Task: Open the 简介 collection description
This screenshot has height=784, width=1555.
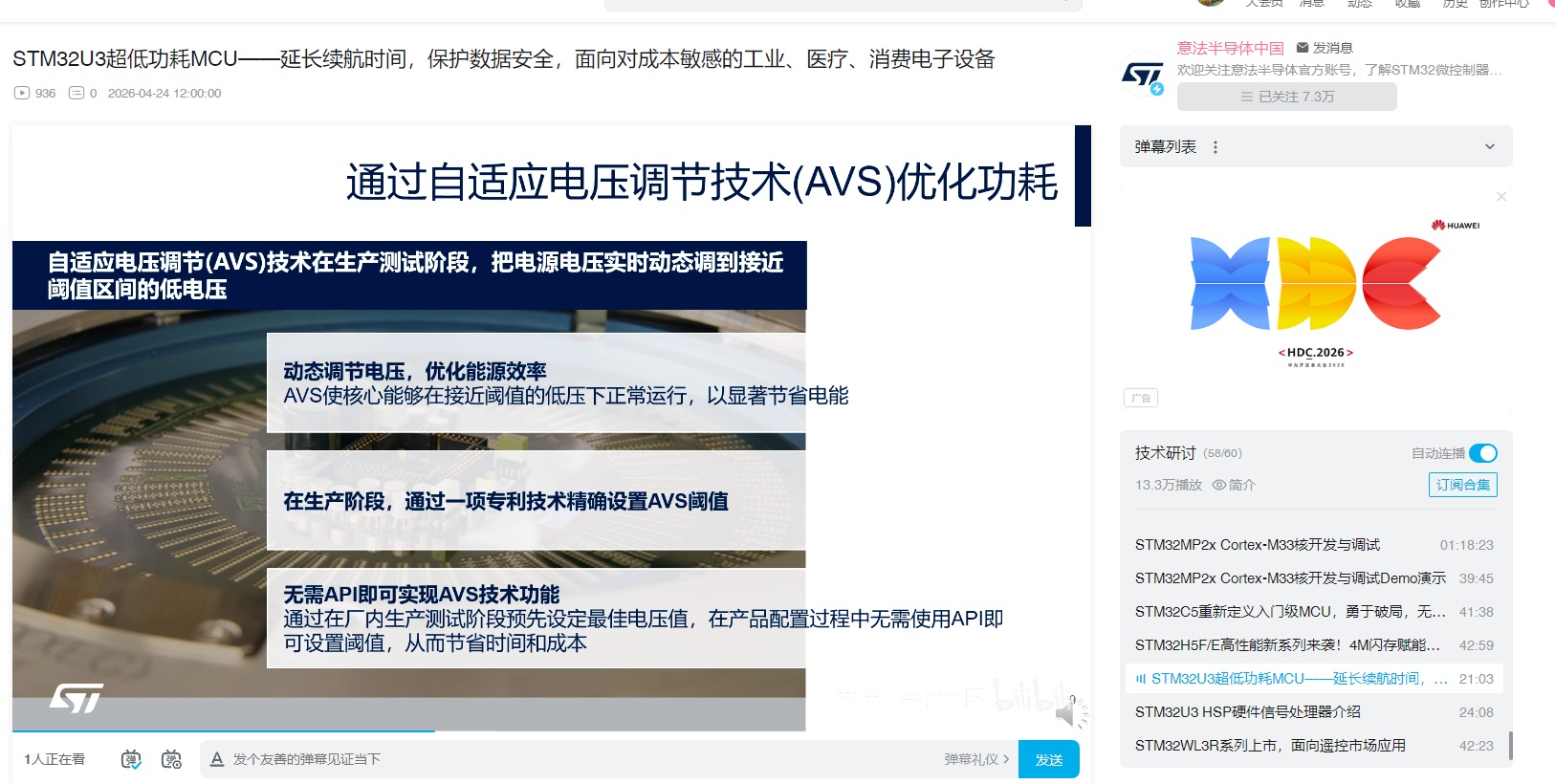Action: (1241, 485)
